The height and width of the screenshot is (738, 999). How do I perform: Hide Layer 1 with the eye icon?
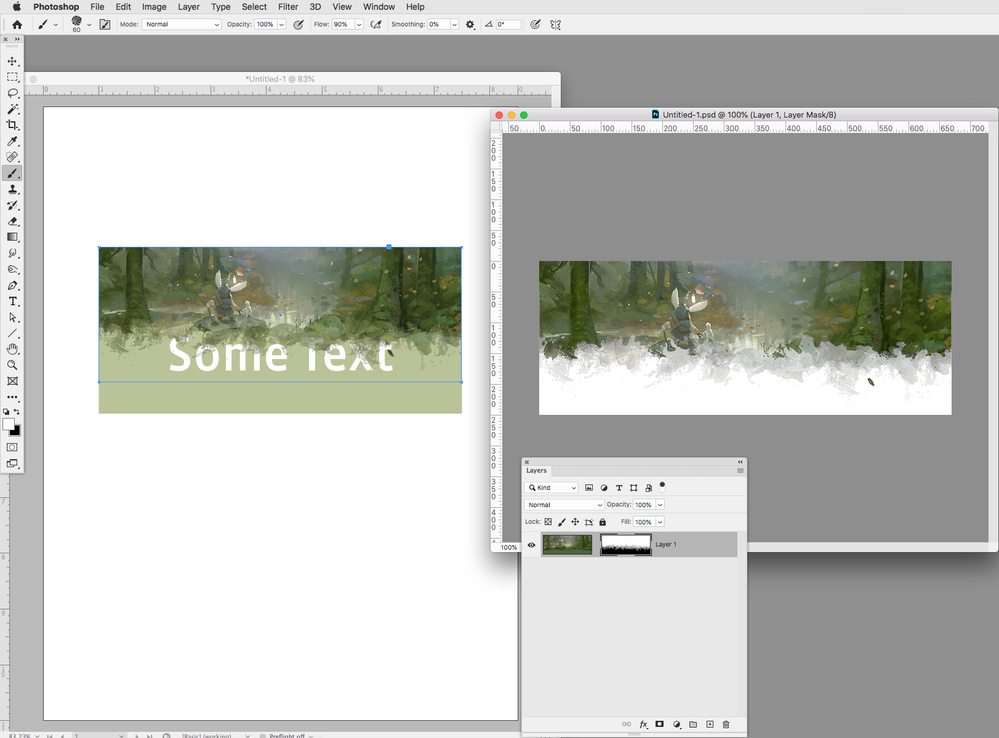[x=531, y=545]
